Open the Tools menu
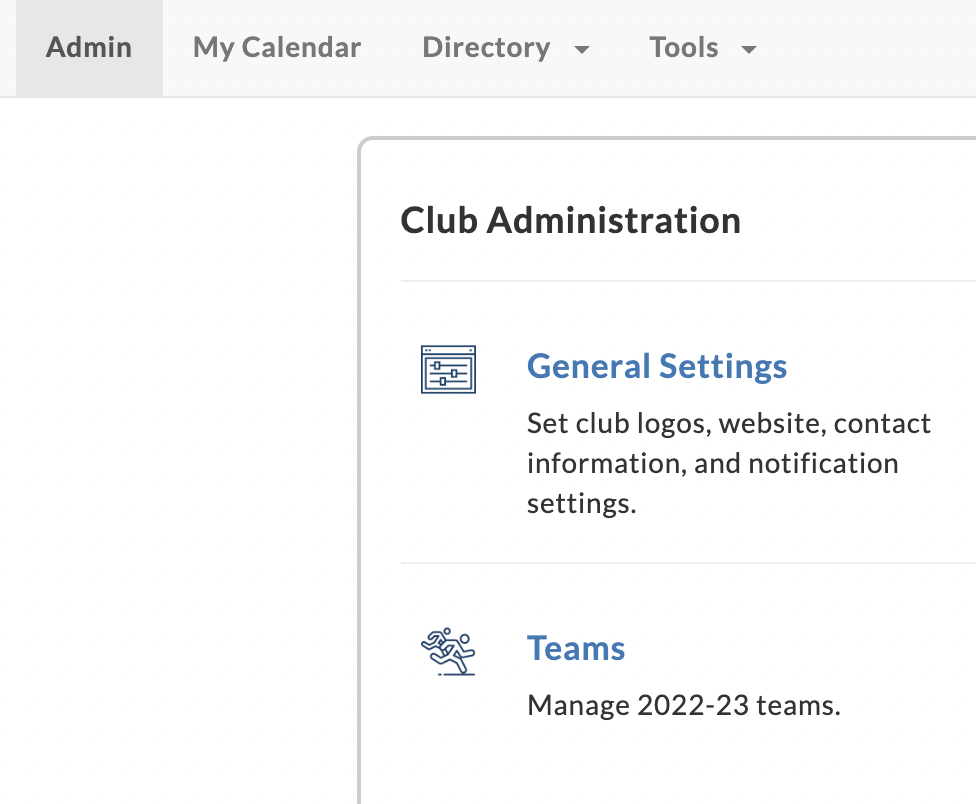 point(703,48)
